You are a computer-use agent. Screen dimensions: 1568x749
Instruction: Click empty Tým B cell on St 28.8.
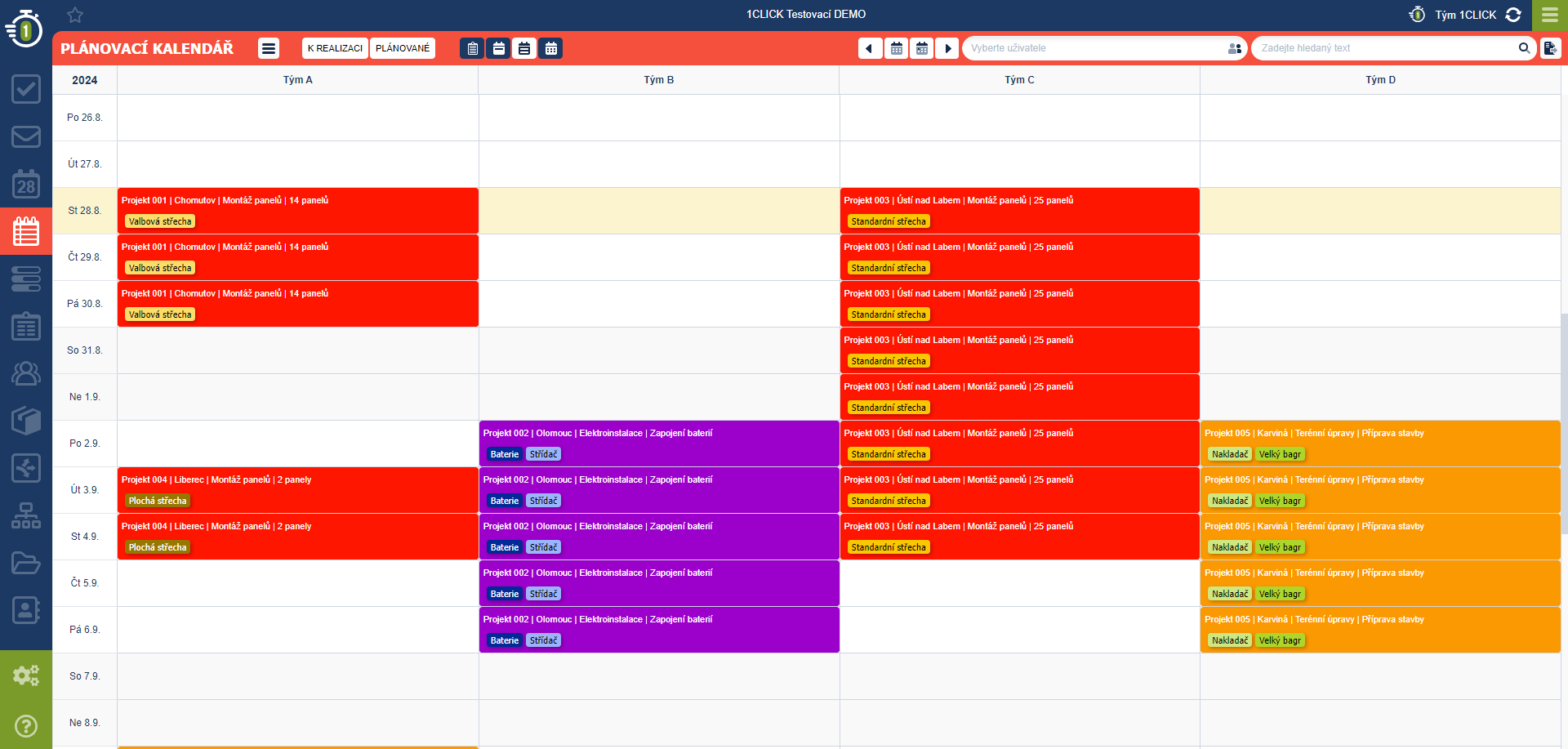659,211
